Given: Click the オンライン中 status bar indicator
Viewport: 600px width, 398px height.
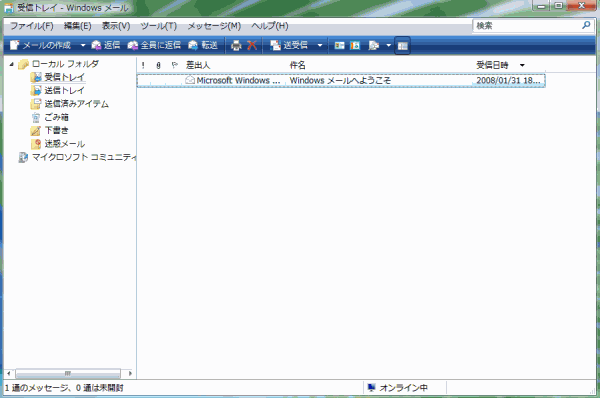Looking at the screenshot, I should 398,388.
